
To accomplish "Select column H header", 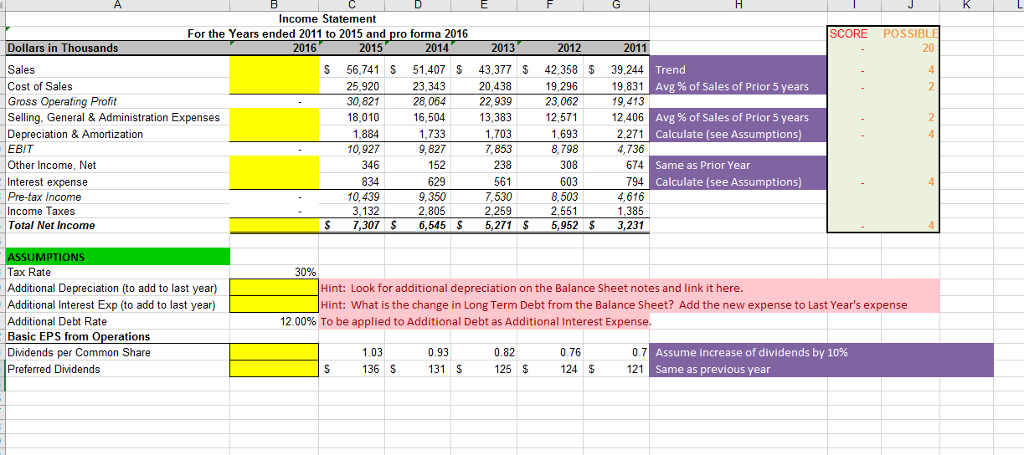I will tap(738, 4).
